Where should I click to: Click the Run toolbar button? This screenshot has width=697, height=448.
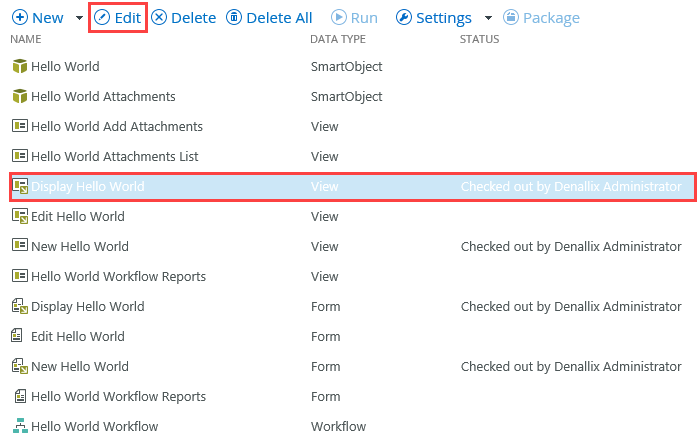click(354, 18)
